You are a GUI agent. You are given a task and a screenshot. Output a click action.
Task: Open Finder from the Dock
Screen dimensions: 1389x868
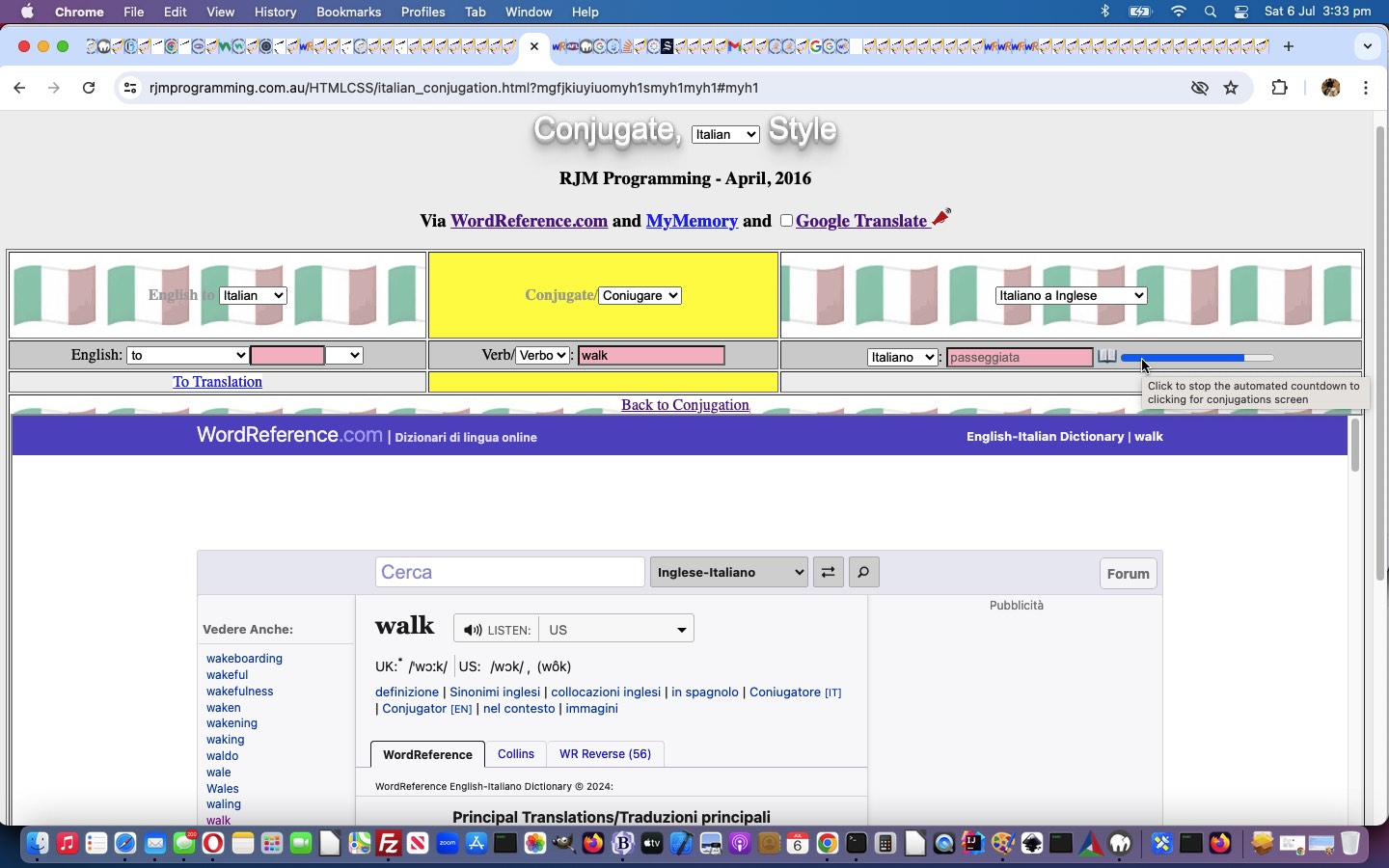[x=37, y=844]
